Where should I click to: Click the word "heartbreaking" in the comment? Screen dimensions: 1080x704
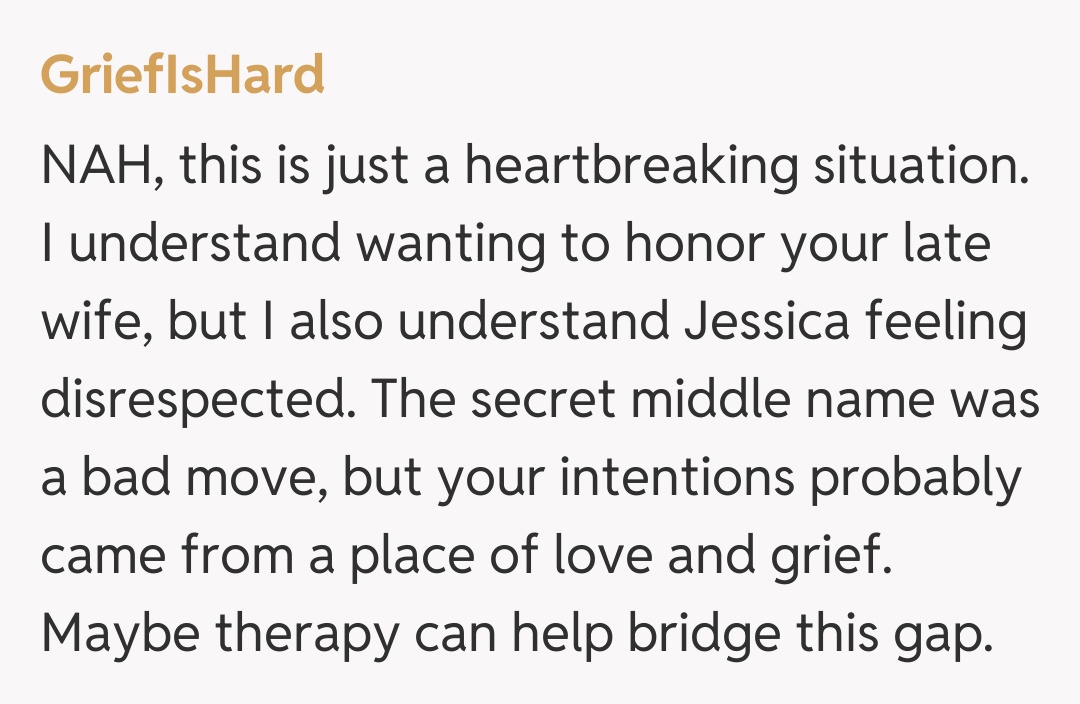click(632, 166)
